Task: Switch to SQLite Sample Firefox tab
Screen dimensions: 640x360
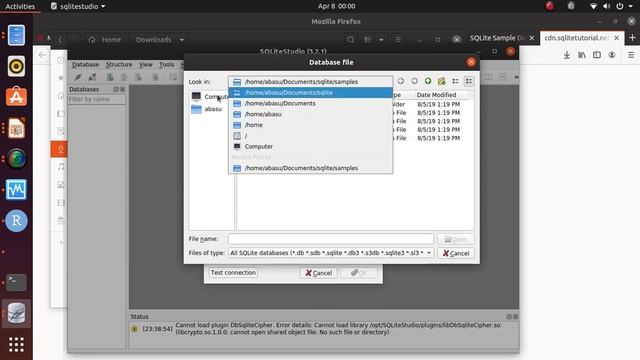Action: (497, 38)
